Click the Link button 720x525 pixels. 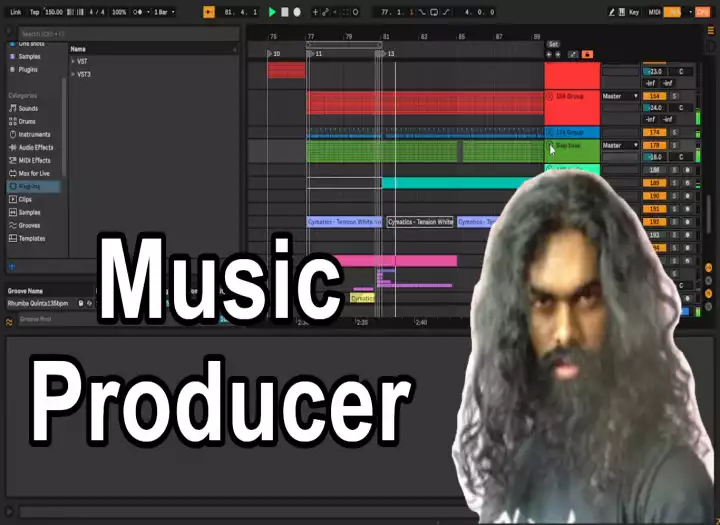pyautogui.click(x=16, y=12)
